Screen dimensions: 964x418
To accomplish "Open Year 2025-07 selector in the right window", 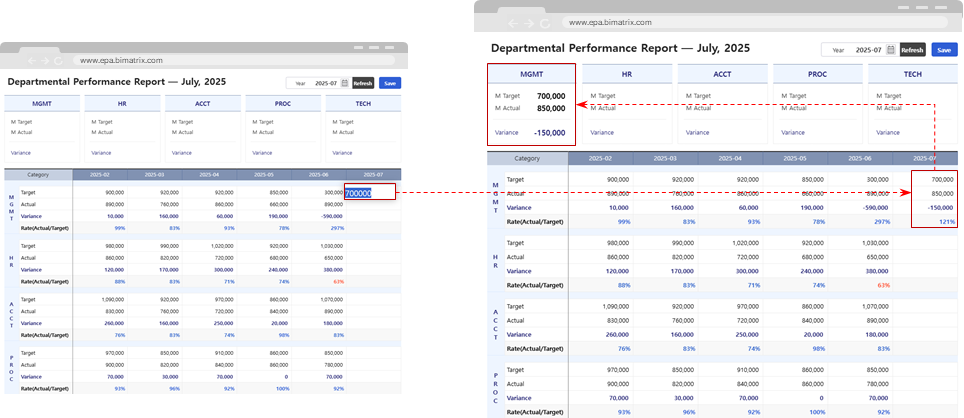I will [x=867, y=49].
